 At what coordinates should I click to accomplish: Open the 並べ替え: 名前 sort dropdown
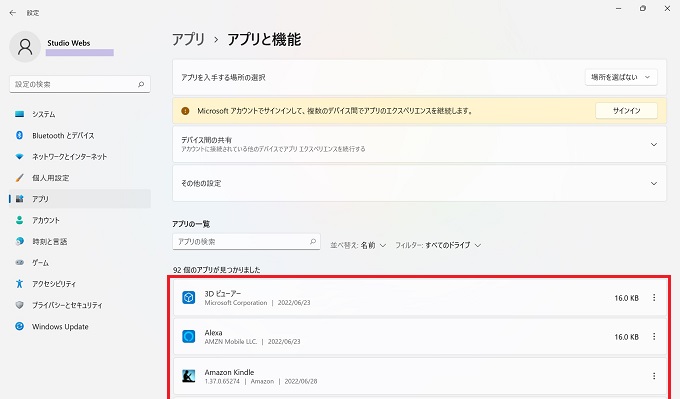point(358,245)
